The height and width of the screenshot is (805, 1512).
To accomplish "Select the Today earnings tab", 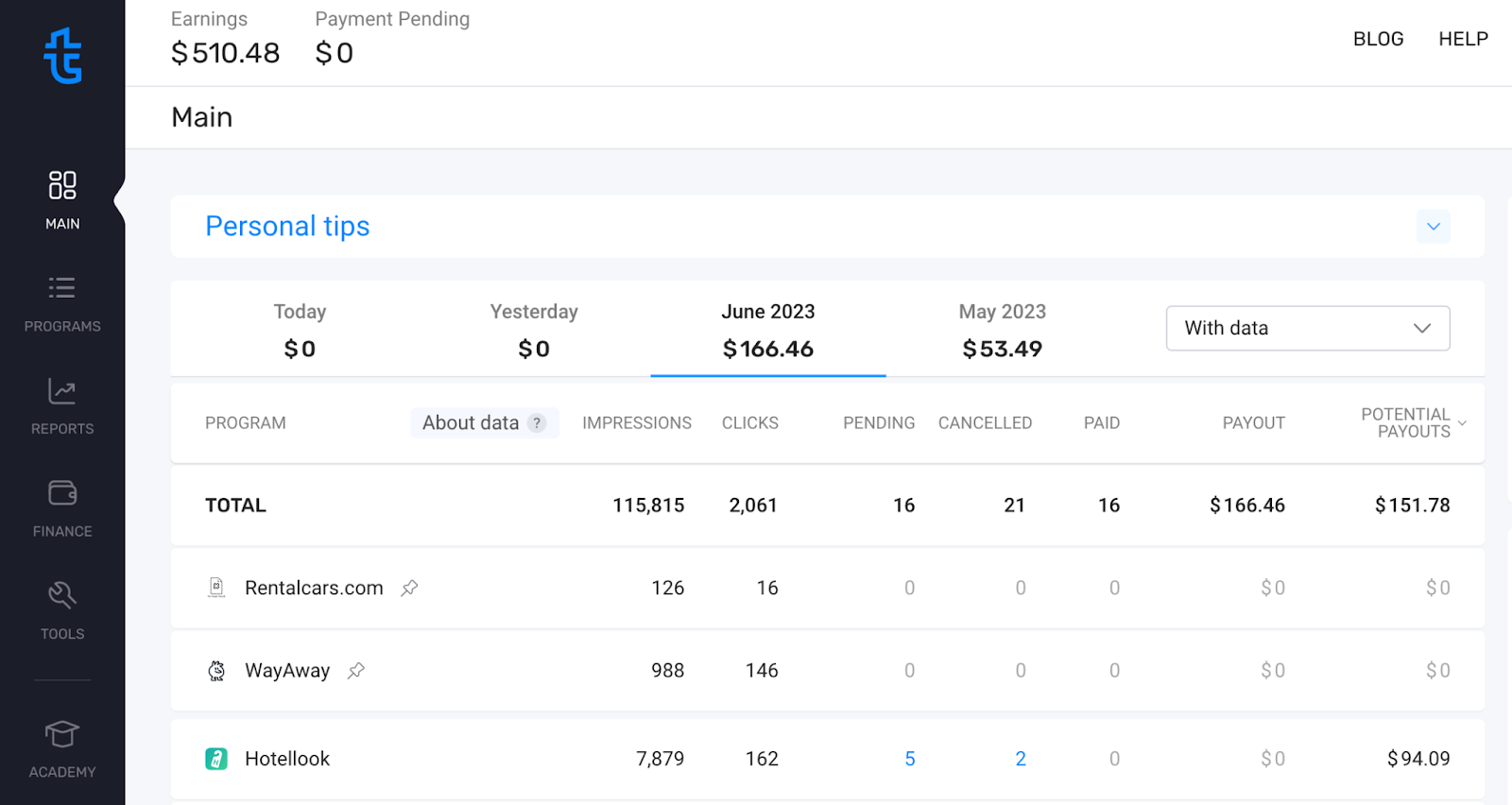I will pos(300,330).
